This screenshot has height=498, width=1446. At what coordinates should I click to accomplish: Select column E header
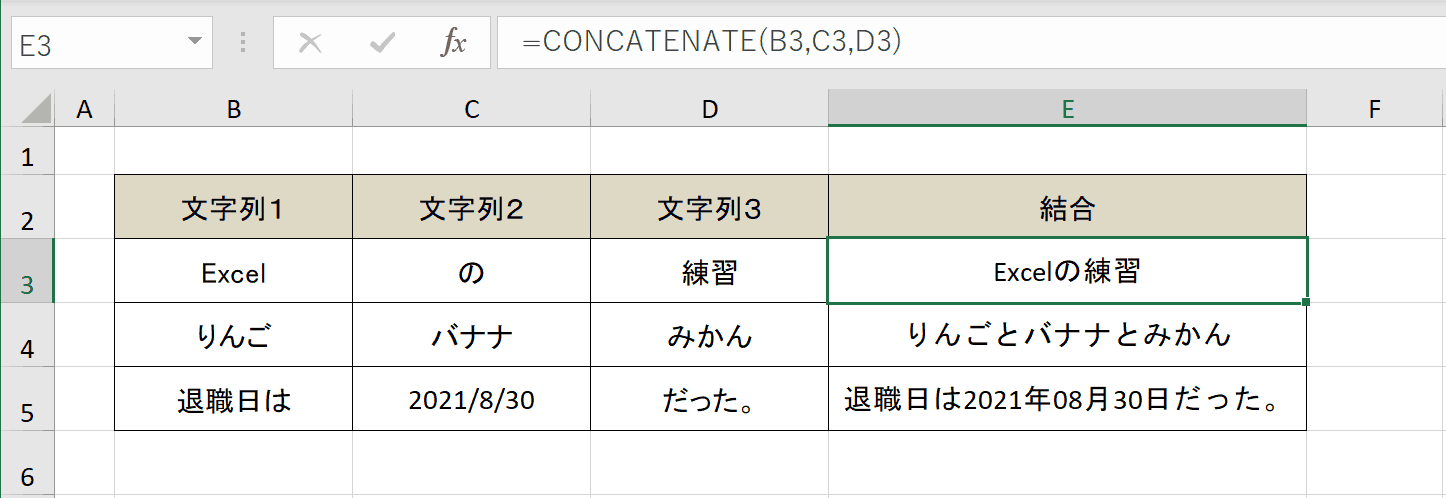click(x=1068, y=109)
